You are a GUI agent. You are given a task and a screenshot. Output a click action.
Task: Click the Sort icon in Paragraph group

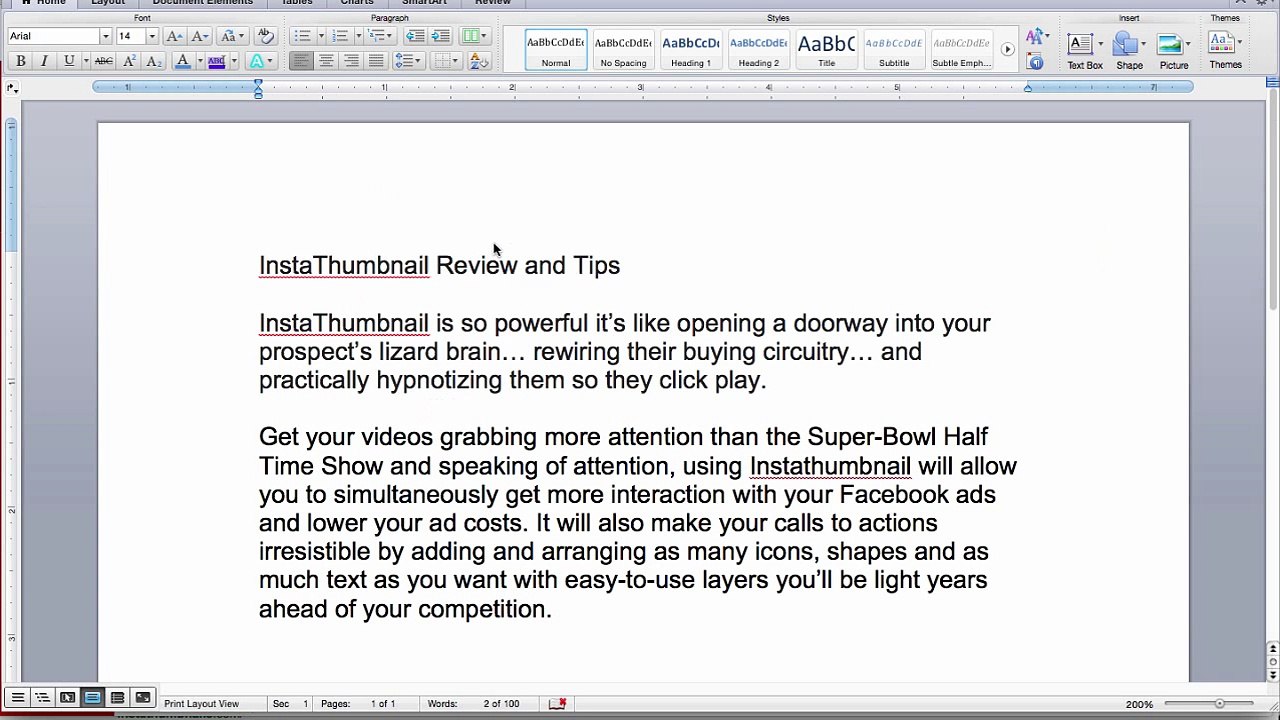click(x=479, y=62)
